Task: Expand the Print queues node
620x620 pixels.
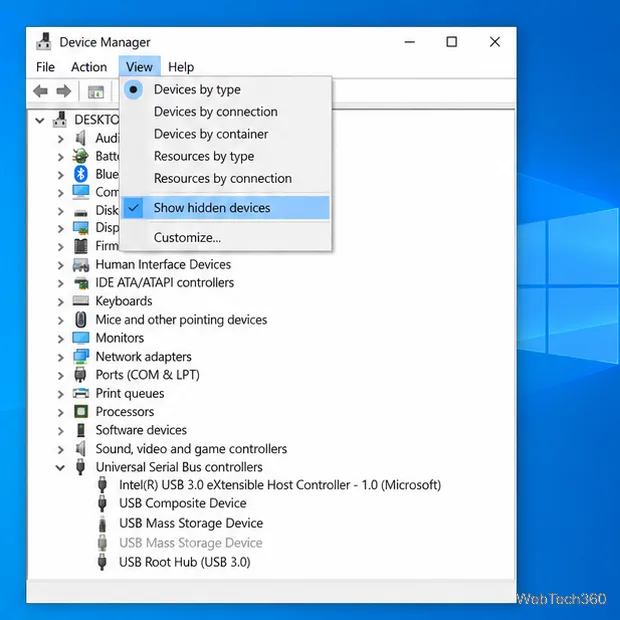Action: (60, 394)
